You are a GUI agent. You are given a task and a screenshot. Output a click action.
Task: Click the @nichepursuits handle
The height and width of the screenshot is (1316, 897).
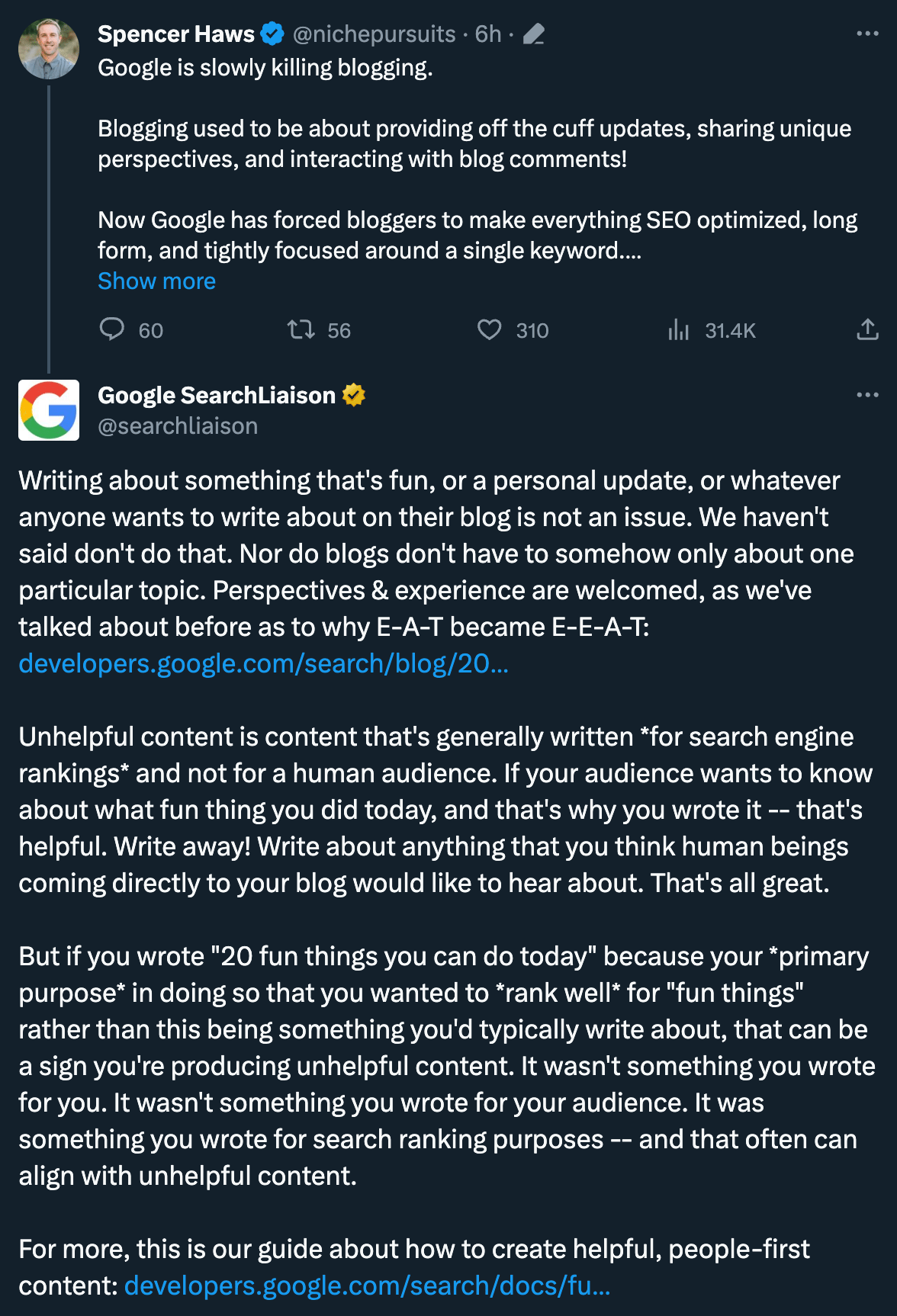[374, 34]
